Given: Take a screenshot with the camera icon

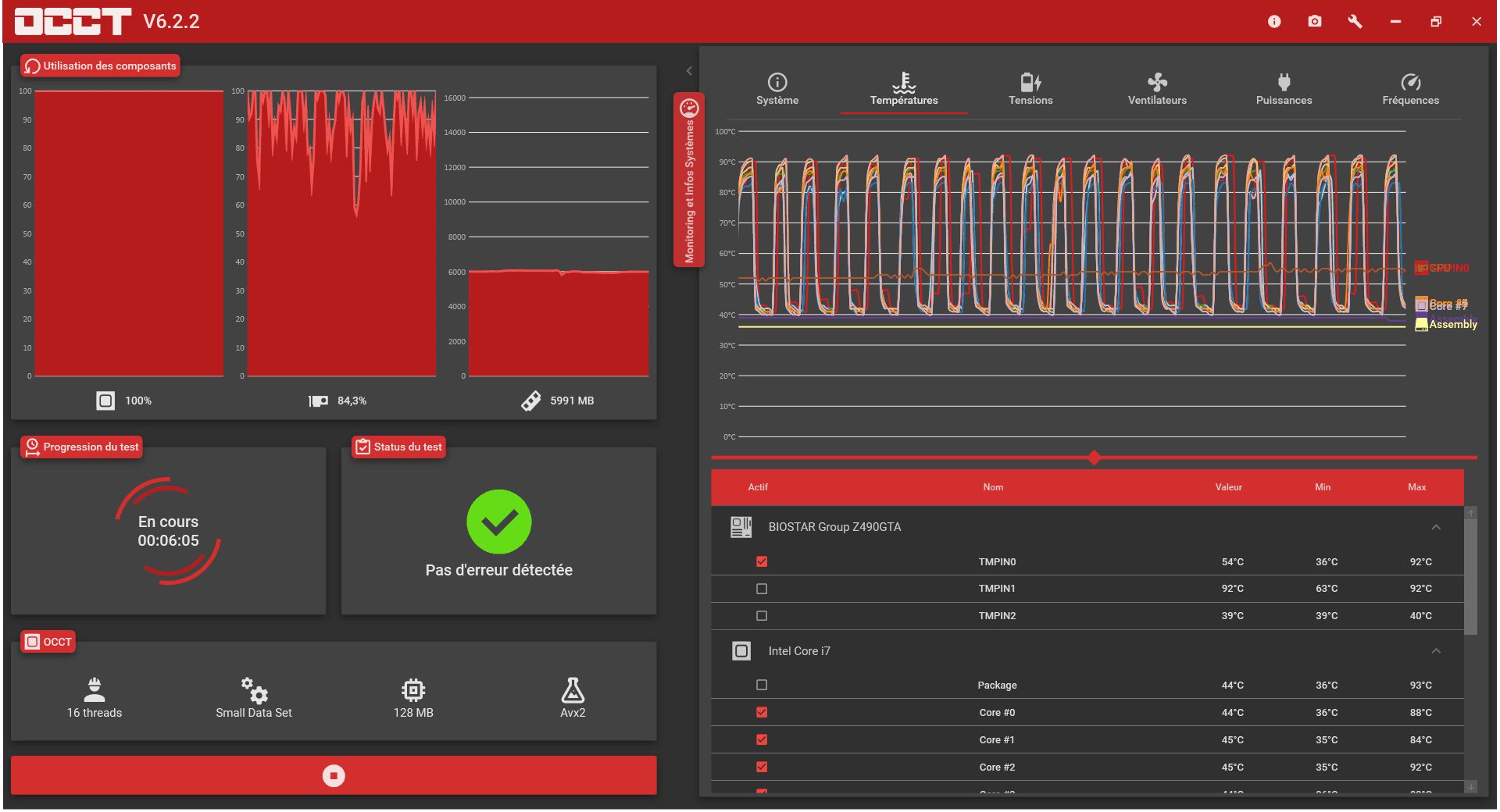Looking at the screenshot, I should [x=1315, y=22].
